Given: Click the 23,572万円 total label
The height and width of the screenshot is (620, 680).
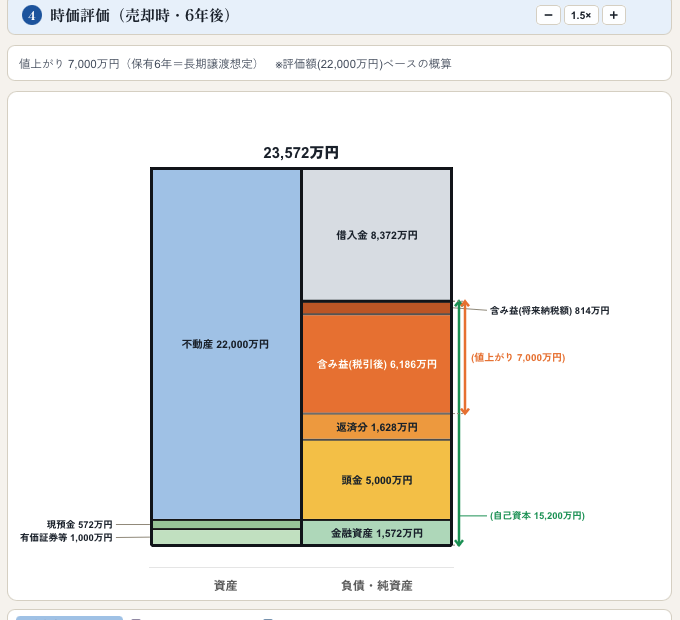Looking at the screenshot, I should (x=301, y=153).
